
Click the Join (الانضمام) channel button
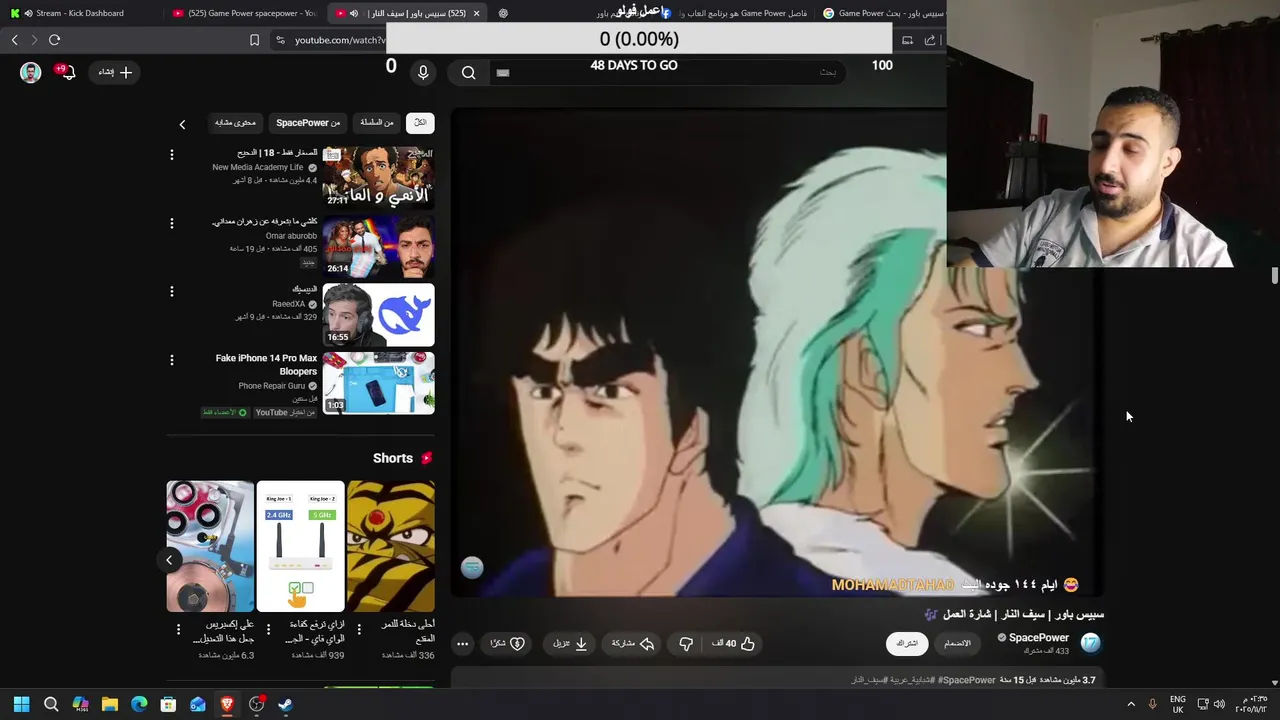click(958, 643)
